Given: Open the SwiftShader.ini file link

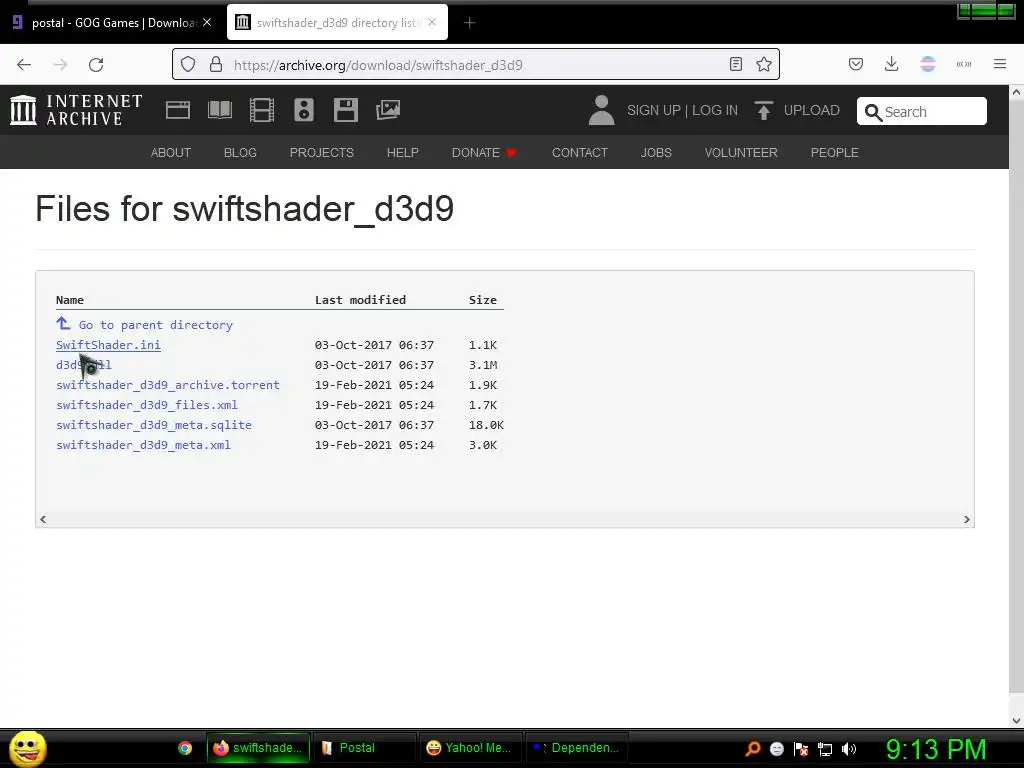Looking at the screenshot, I should point(108,345).
